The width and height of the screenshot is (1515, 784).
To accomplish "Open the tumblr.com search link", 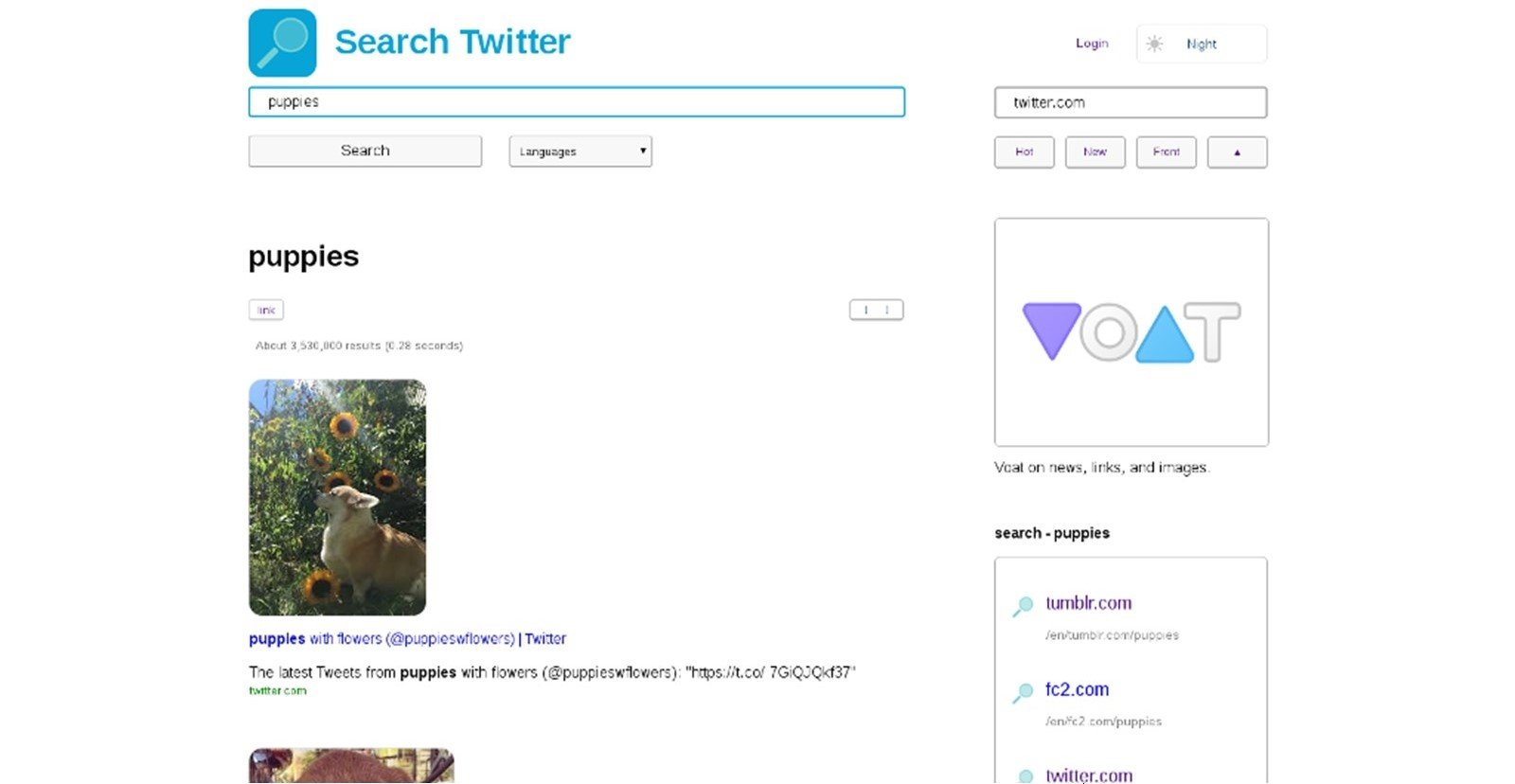I will 1088,603.
